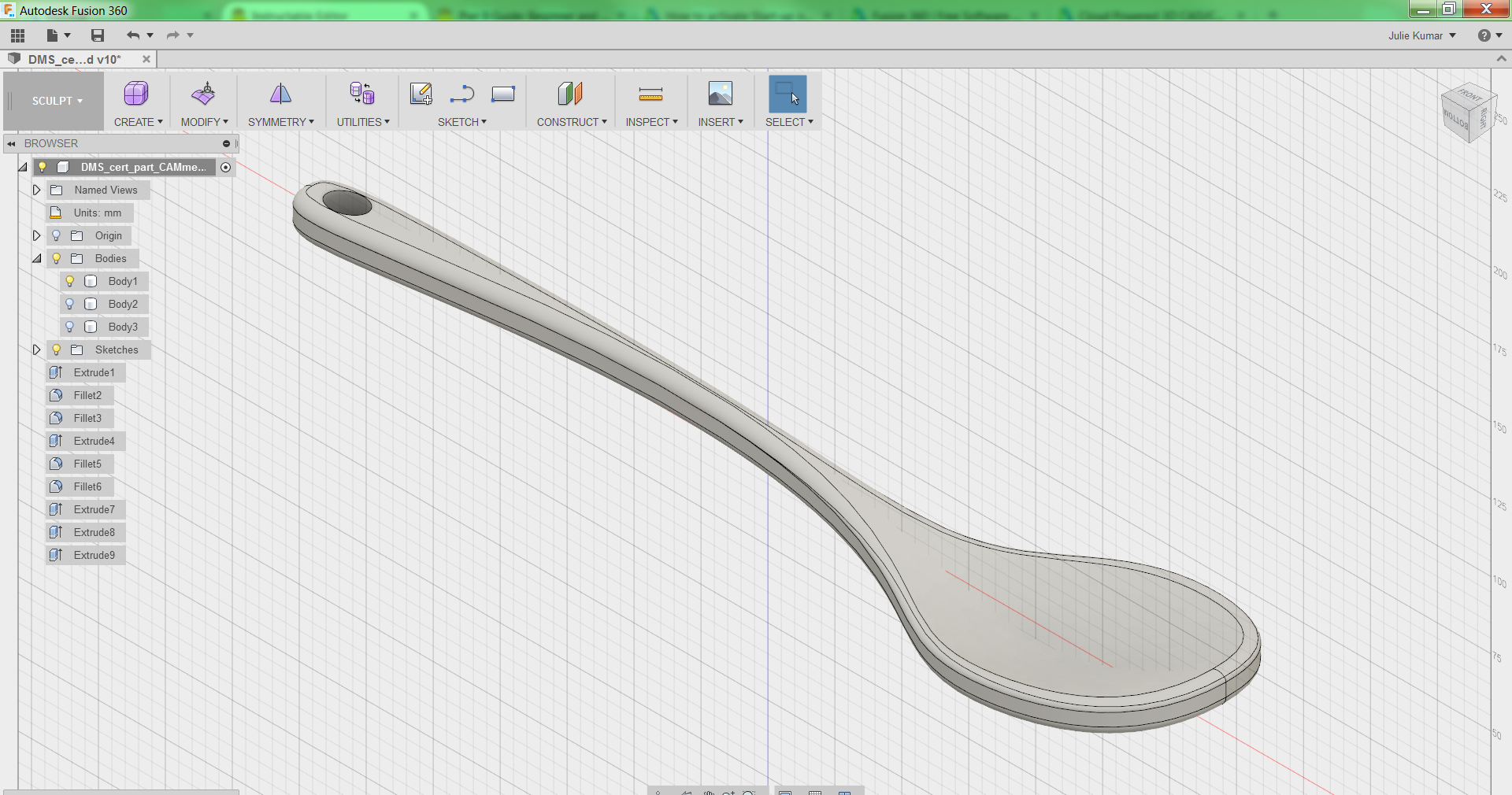1512x795 pixels.
Task: Open the SYMMETRY menu
Action: pos(281,122)
